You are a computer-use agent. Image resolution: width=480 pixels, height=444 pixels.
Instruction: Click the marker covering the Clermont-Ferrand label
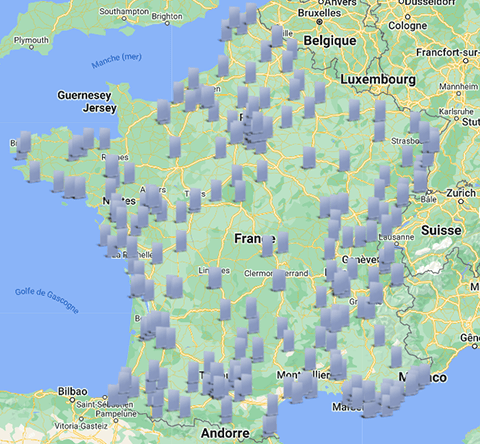(279, 280)
